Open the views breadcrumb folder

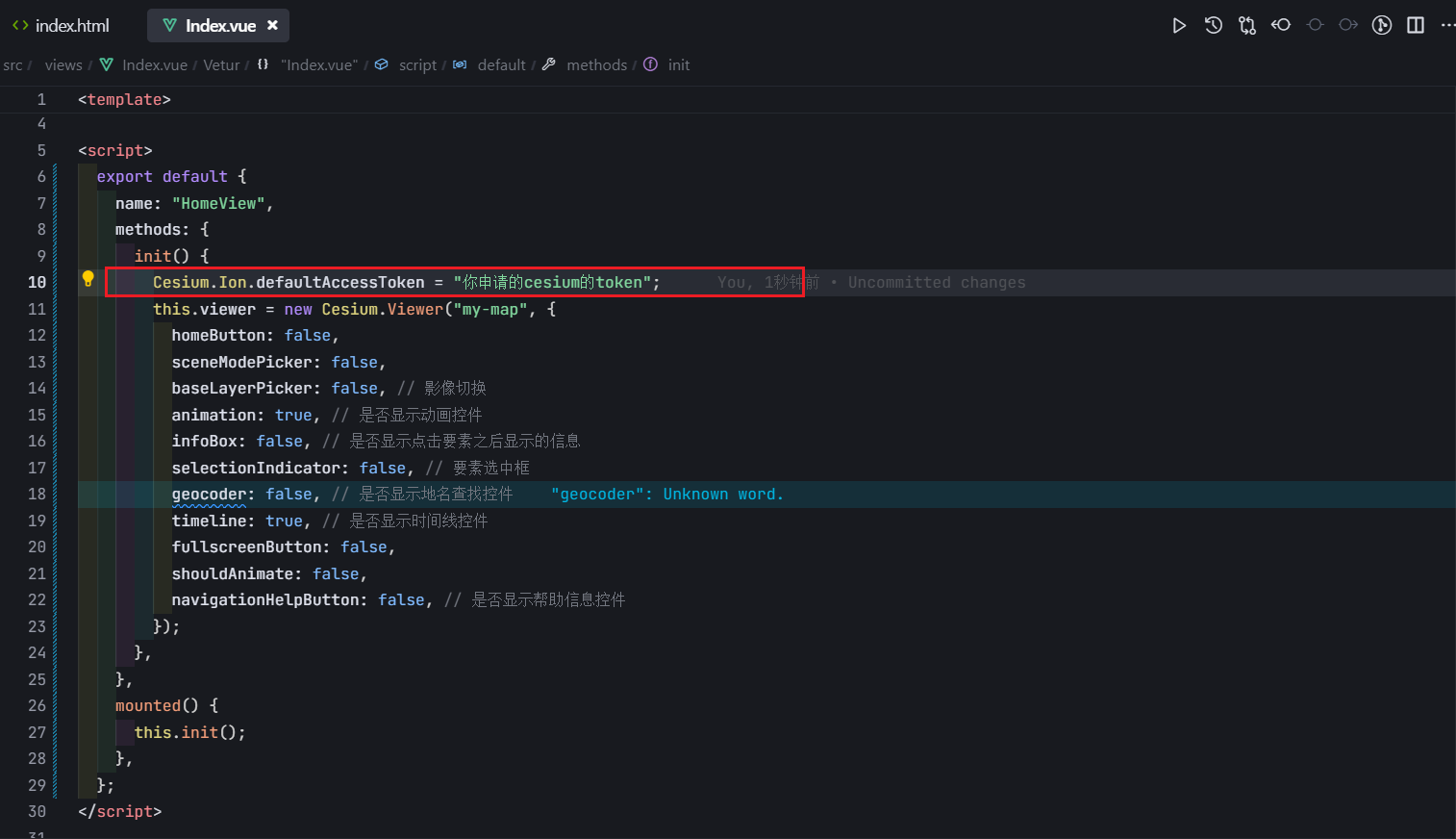(x=63, y=65)
